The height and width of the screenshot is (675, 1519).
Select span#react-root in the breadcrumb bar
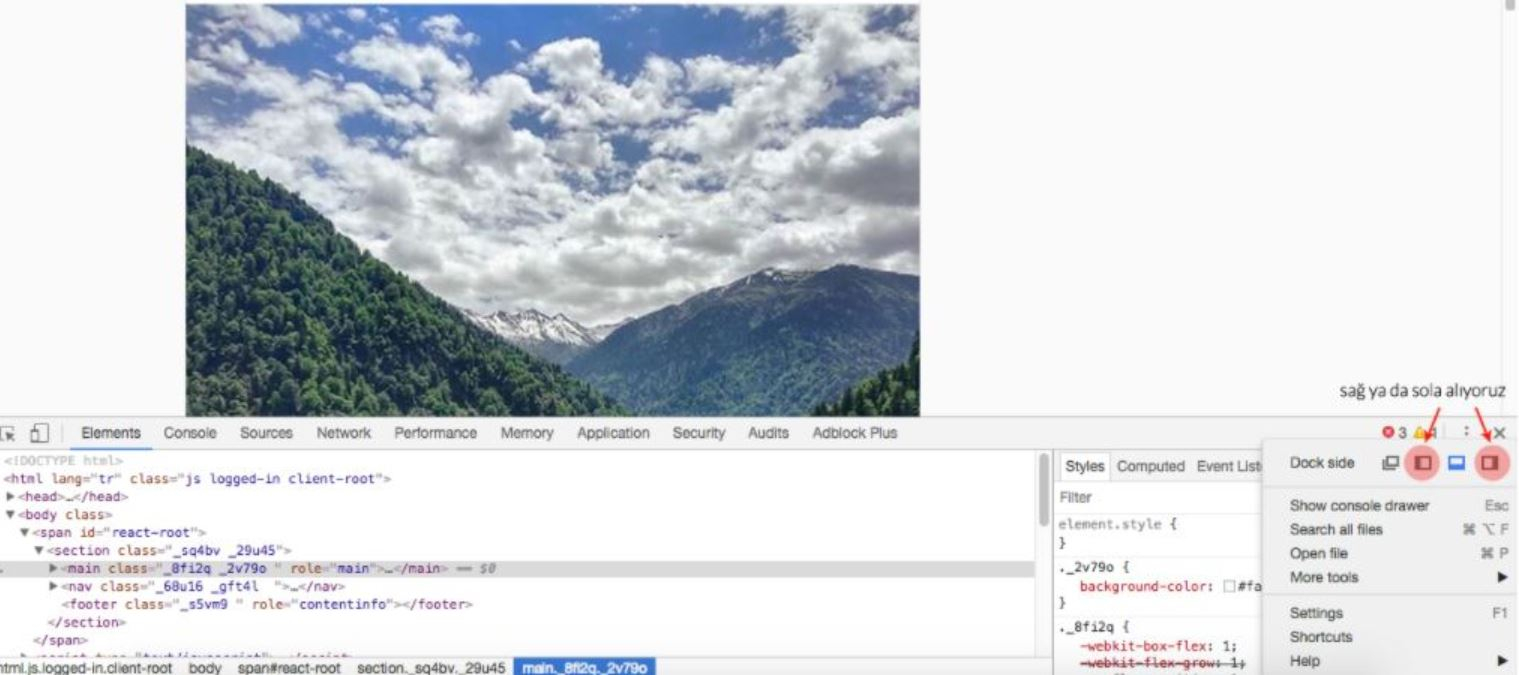pyautogui.click(x=289, y=667)
